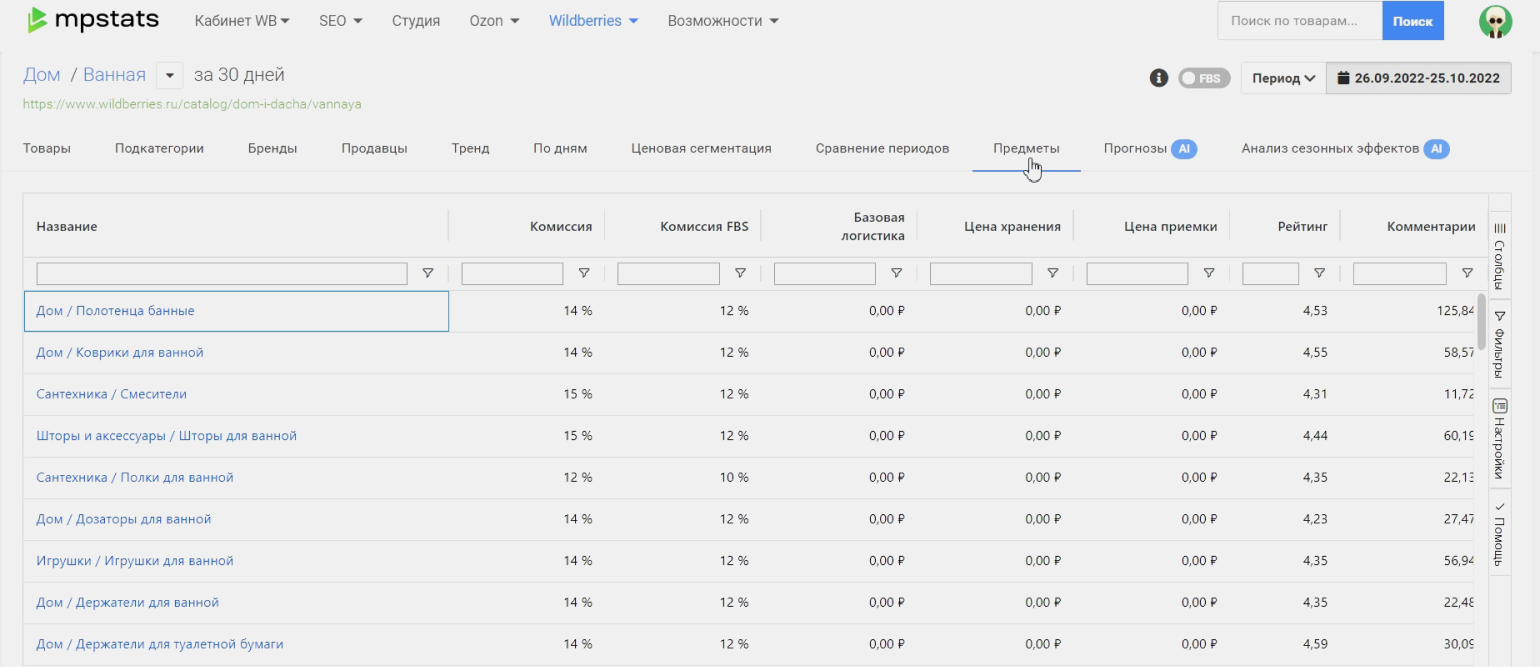The height and width of the screenshot is (667, 1540).
Task: Open the Студия menu item
Action: pos(416,21)
